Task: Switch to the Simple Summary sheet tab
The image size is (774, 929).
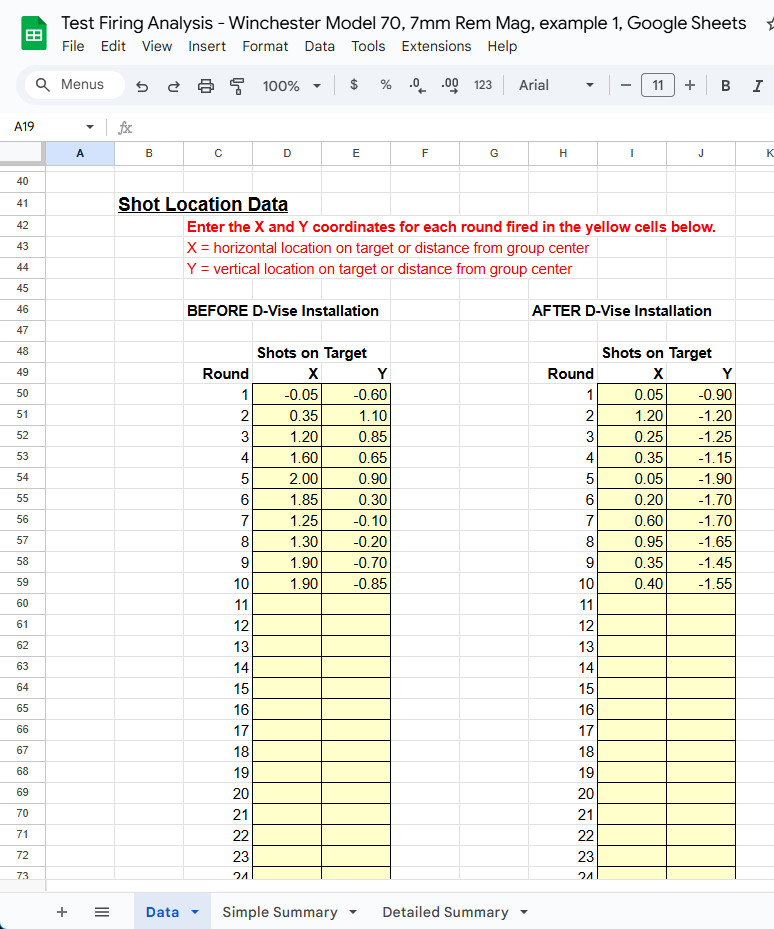Action: tap(280, 912)
